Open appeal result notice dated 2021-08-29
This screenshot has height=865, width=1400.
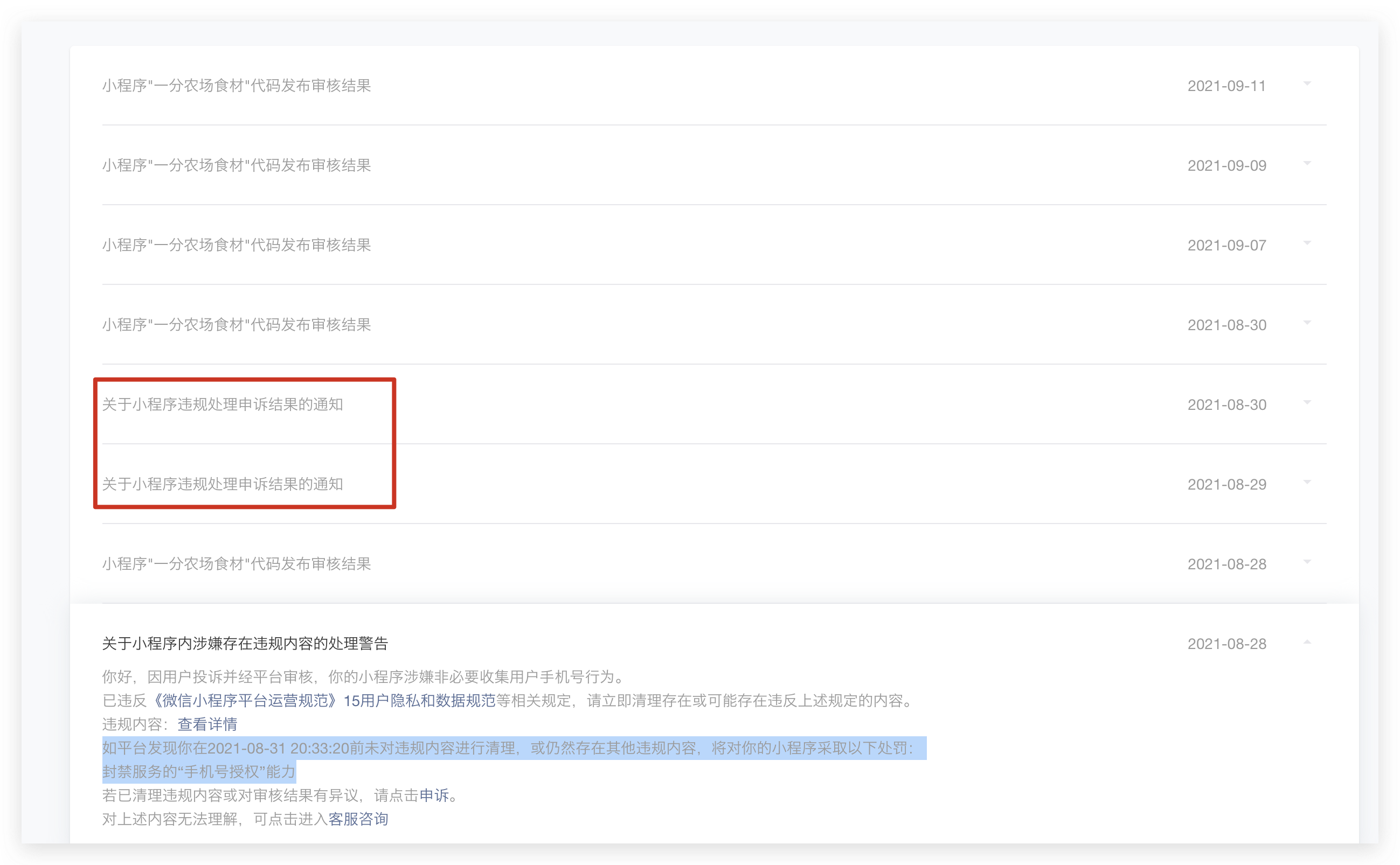click(x=223, y=484)
